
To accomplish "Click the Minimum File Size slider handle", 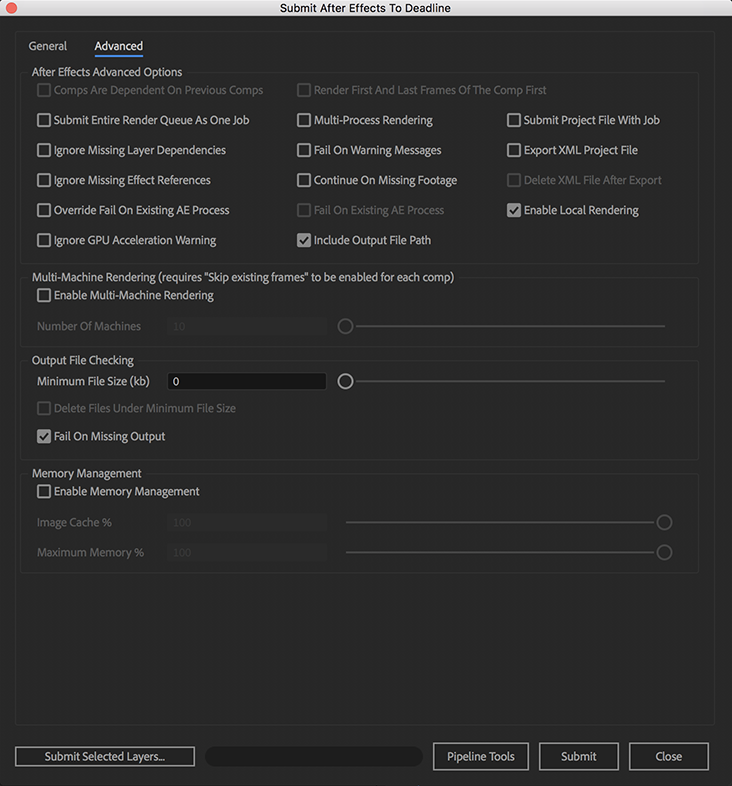I will (345, 381).
